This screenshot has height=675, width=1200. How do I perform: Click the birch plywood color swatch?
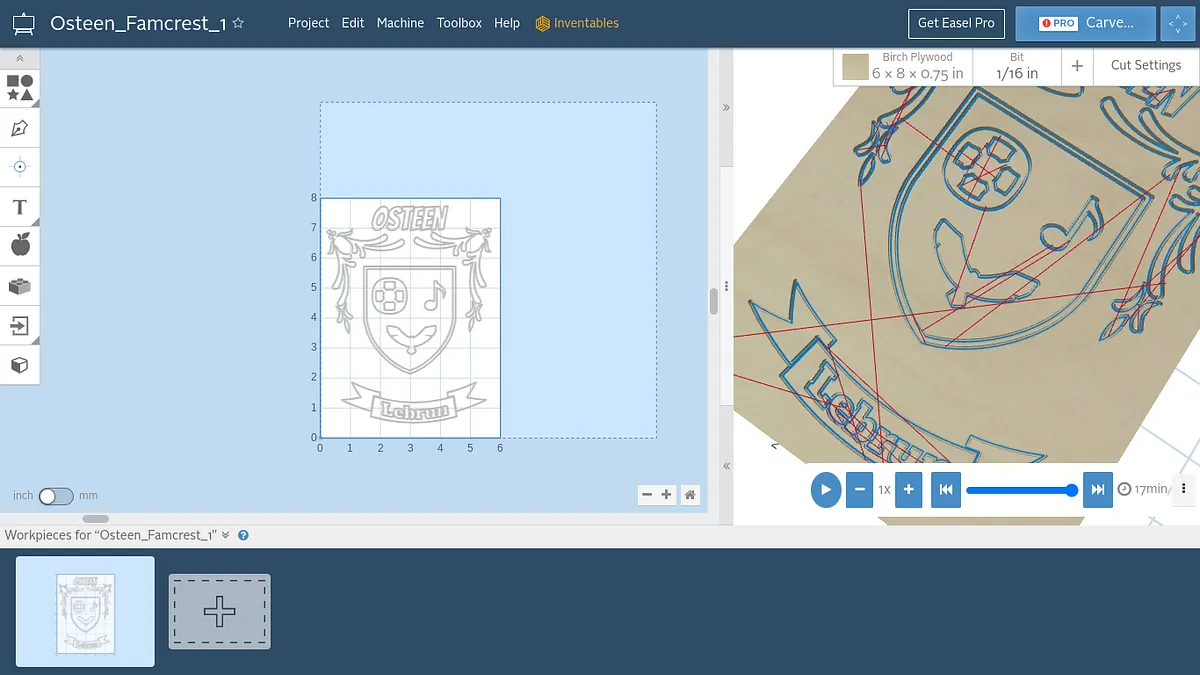pos(855,67)
